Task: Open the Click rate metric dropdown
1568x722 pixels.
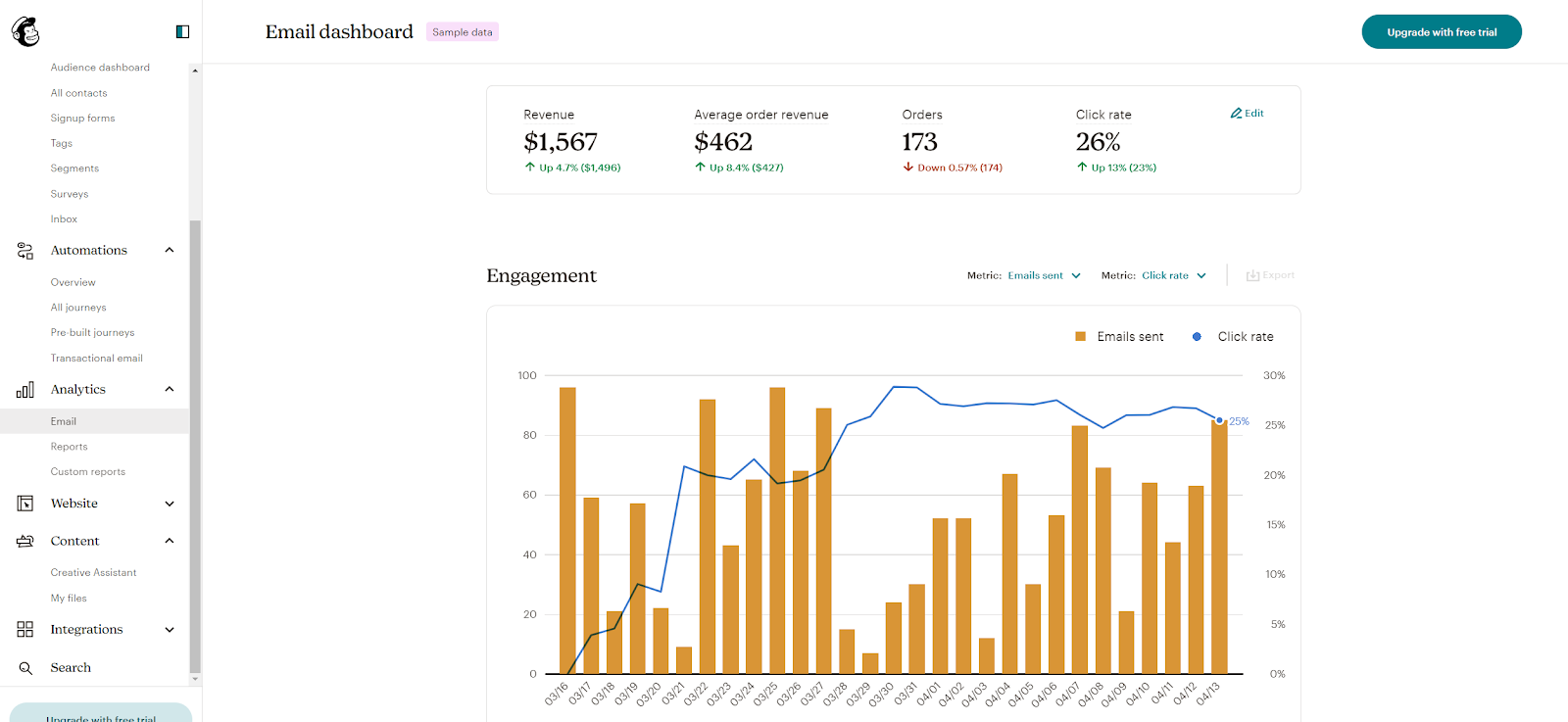Action: [x=1173, y=276]
